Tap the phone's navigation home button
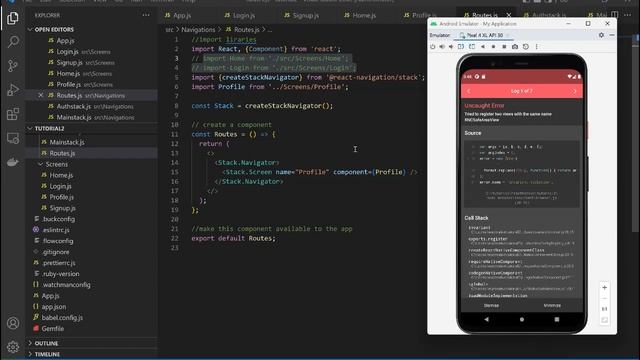 [522, 320]
